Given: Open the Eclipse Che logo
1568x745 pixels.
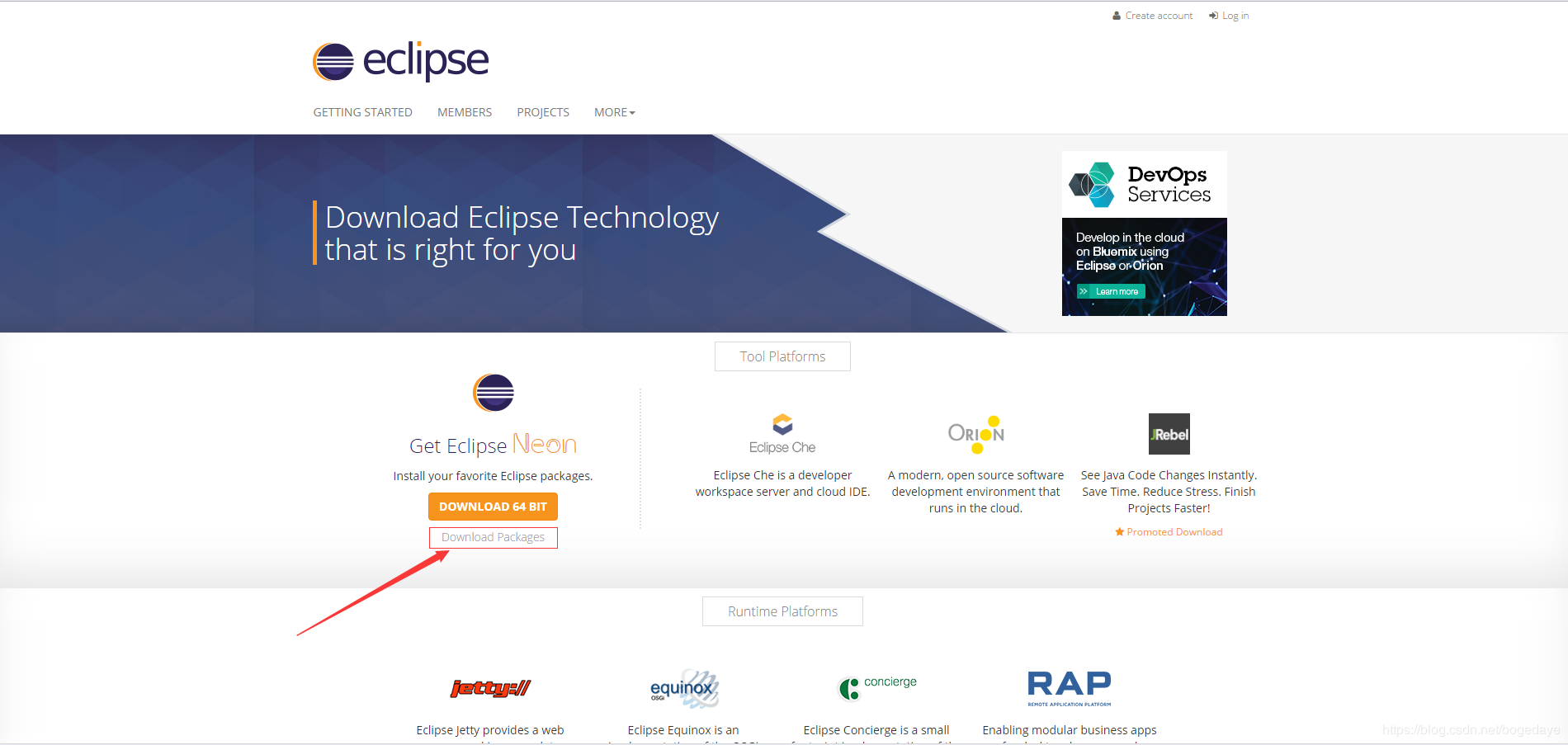Looking at the screenshot, I should click(782, 434).
